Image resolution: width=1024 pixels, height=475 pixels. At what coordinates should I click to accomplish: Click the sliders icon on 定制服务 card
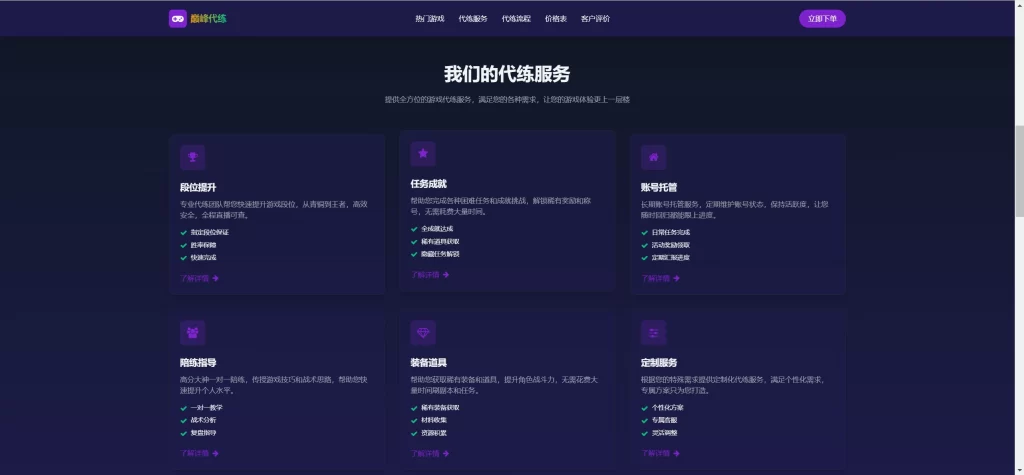tap(654, 333)
